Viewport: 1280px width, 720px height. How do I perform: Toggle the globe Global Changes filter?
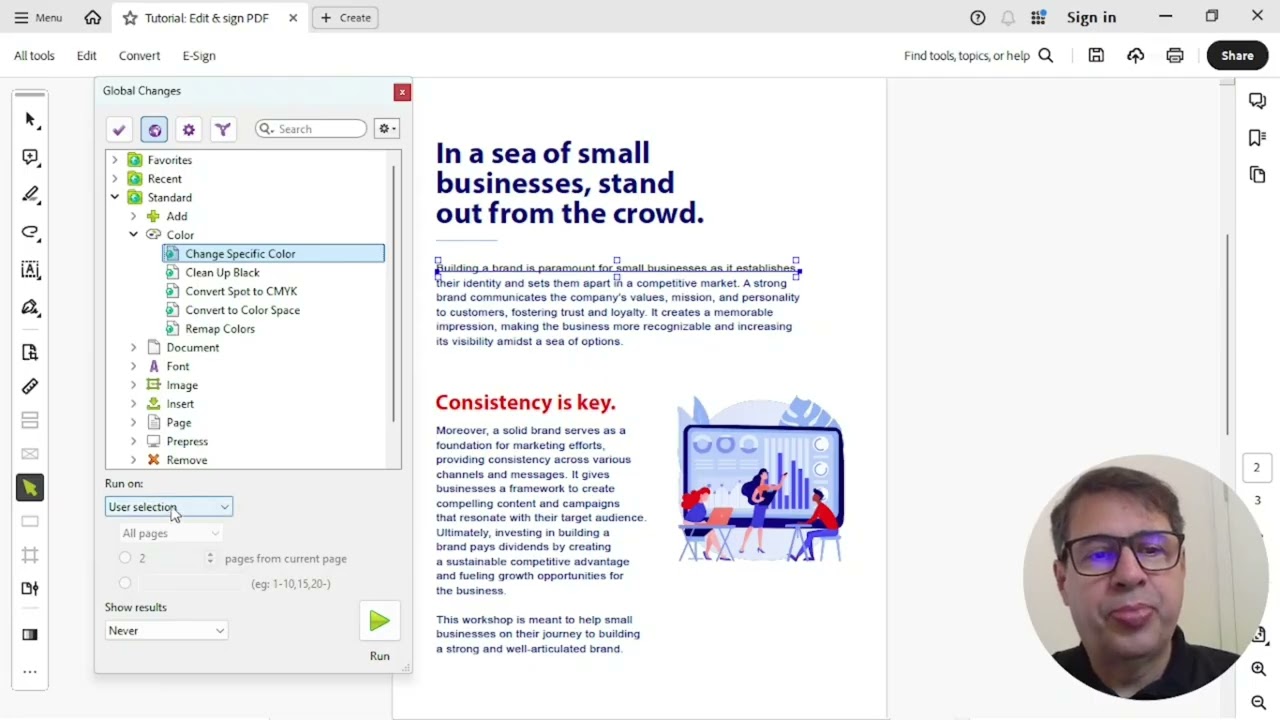154,129
